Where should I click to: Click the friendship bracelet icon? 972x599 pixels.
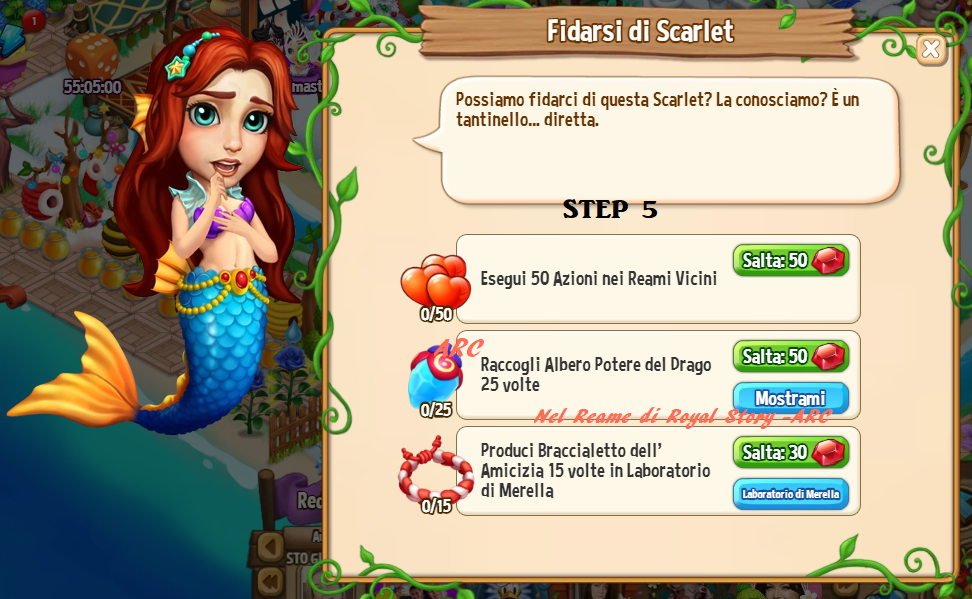(435, 471)
